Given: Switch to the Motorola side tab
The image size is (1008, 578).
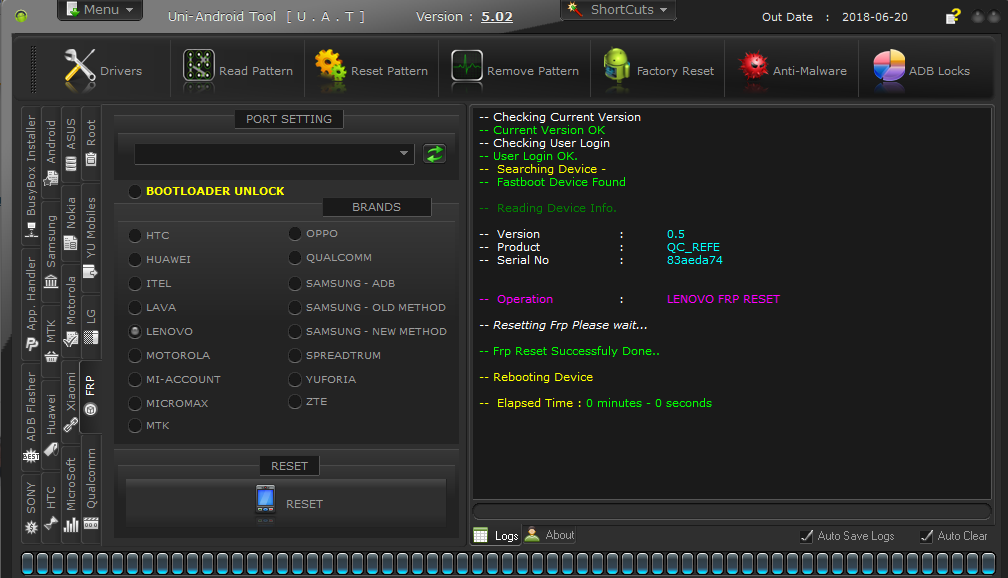Looking at the screenshot, I should 71,311.
